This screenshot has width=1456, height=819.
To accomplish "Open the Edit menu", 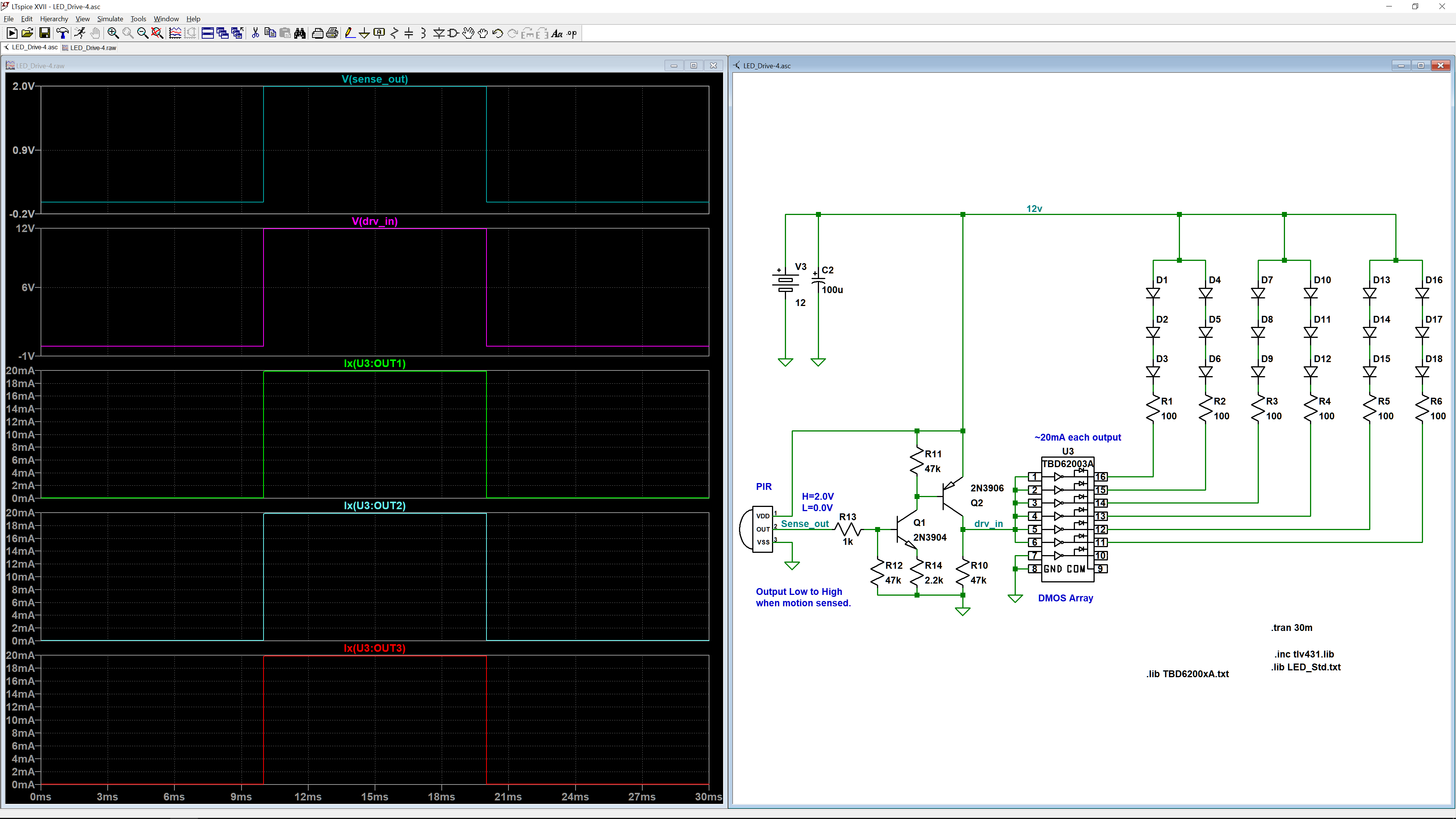I will [27, 19].
